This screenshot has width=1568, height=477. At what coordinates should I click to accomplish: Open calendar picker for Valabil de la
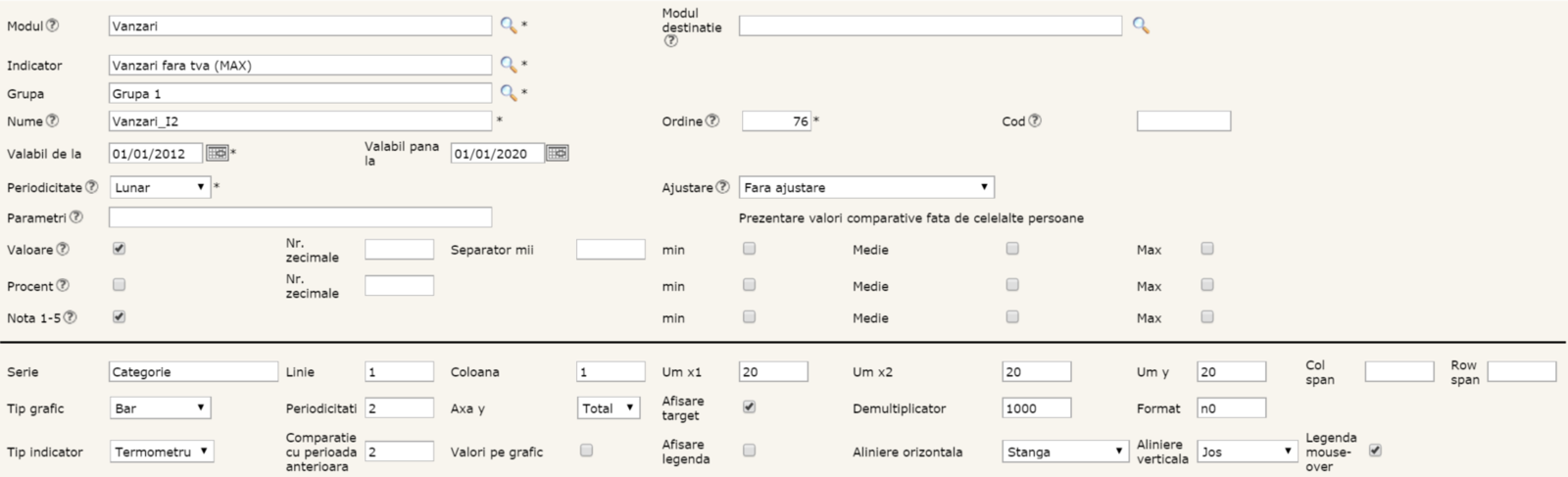(x=217, y=154)
